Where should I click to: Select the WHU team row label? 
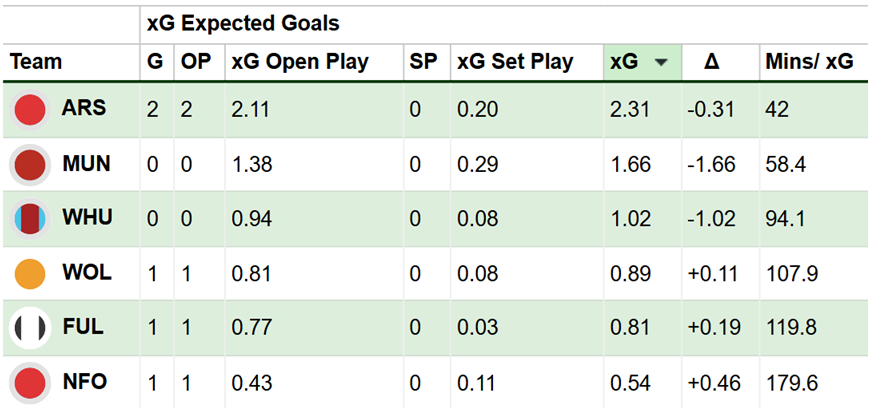pos(86,218)
